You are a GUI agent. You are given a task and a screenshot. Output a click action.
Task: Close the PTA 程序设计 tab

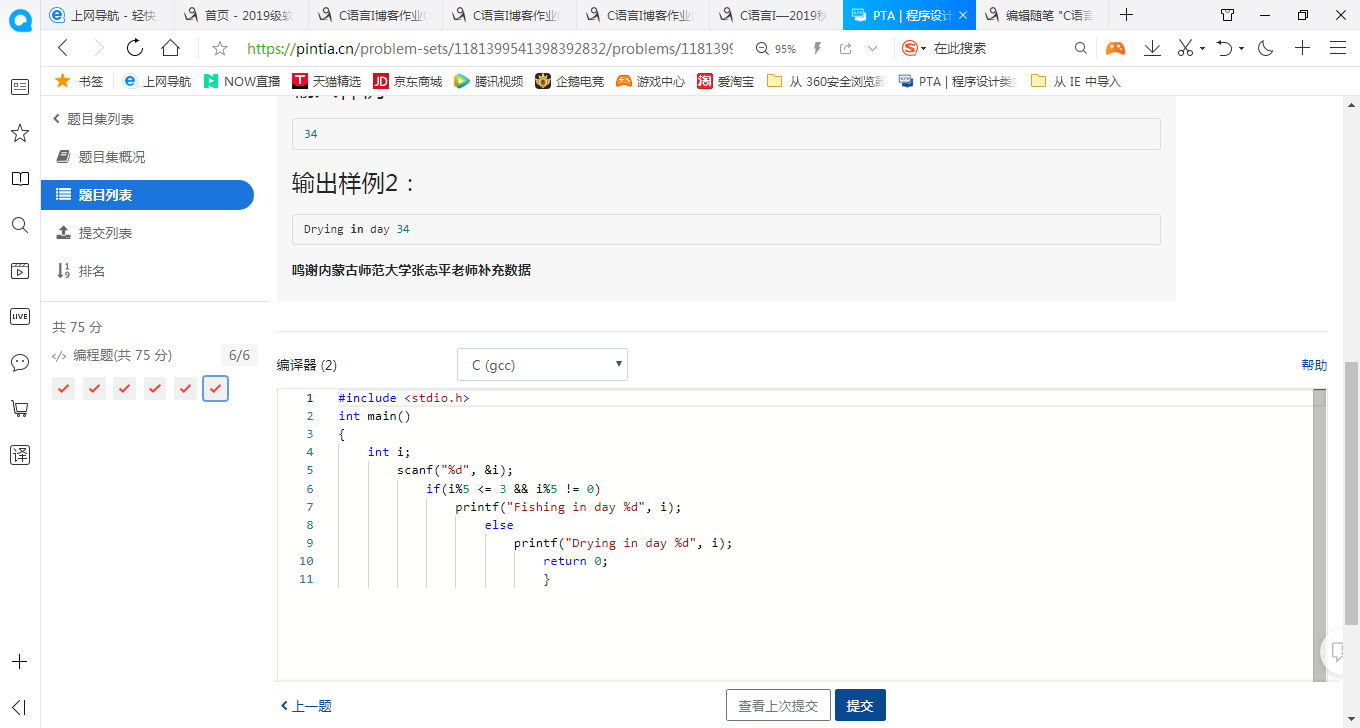click(962, 15)
